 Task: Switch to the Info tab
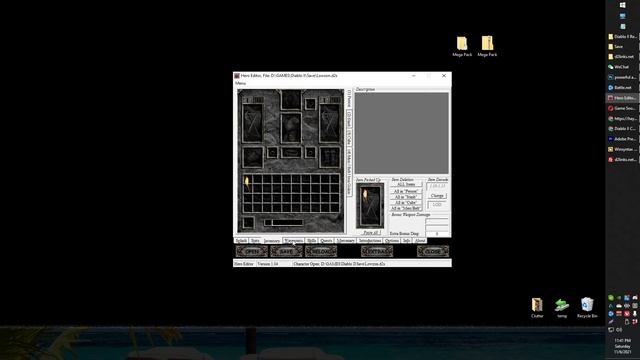(406, 241)
